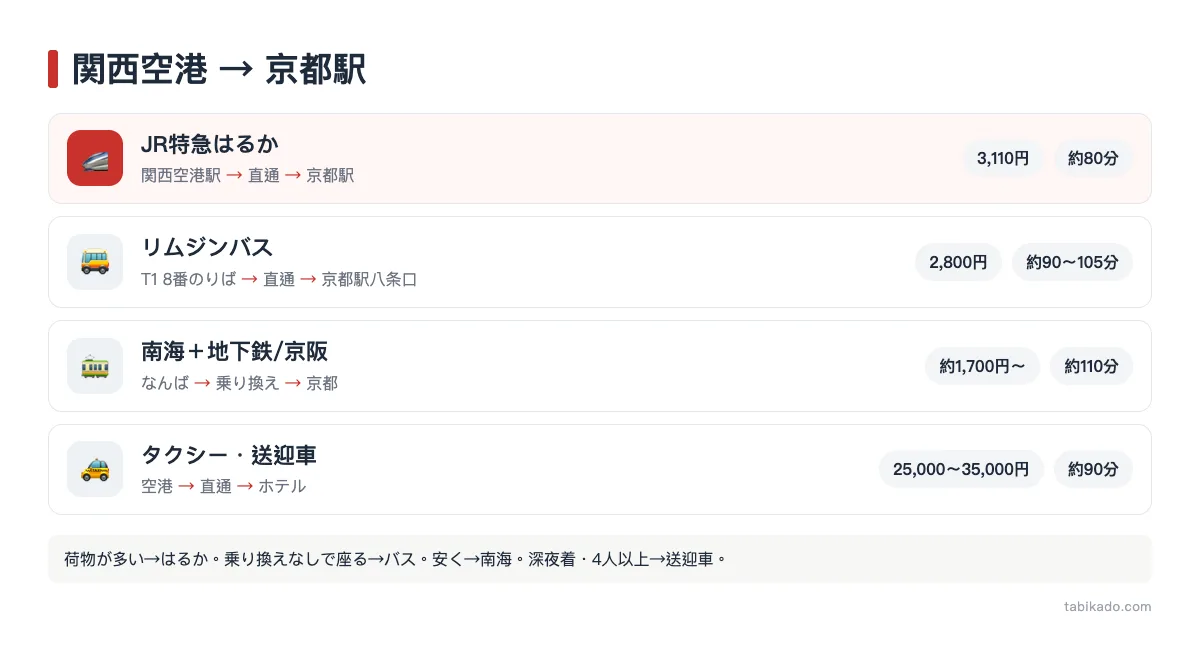The height and width of the screenshot is (656, 1200).
Task: Click the route text 関西空港駅 → 直通 → 京都駅
Action: pos(248,175)
